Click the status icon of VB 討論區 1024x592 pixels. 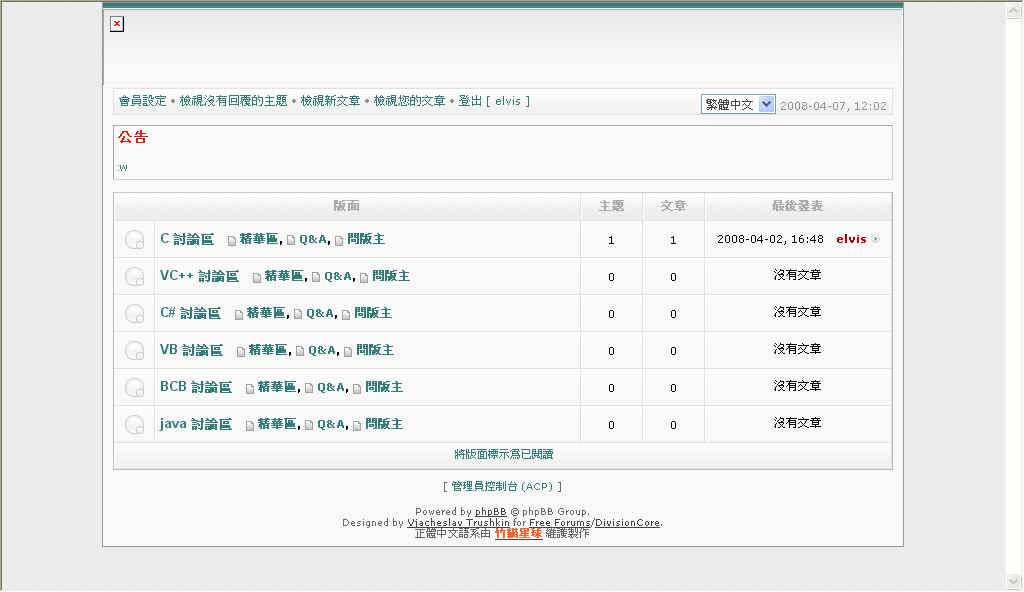point(135,351)
